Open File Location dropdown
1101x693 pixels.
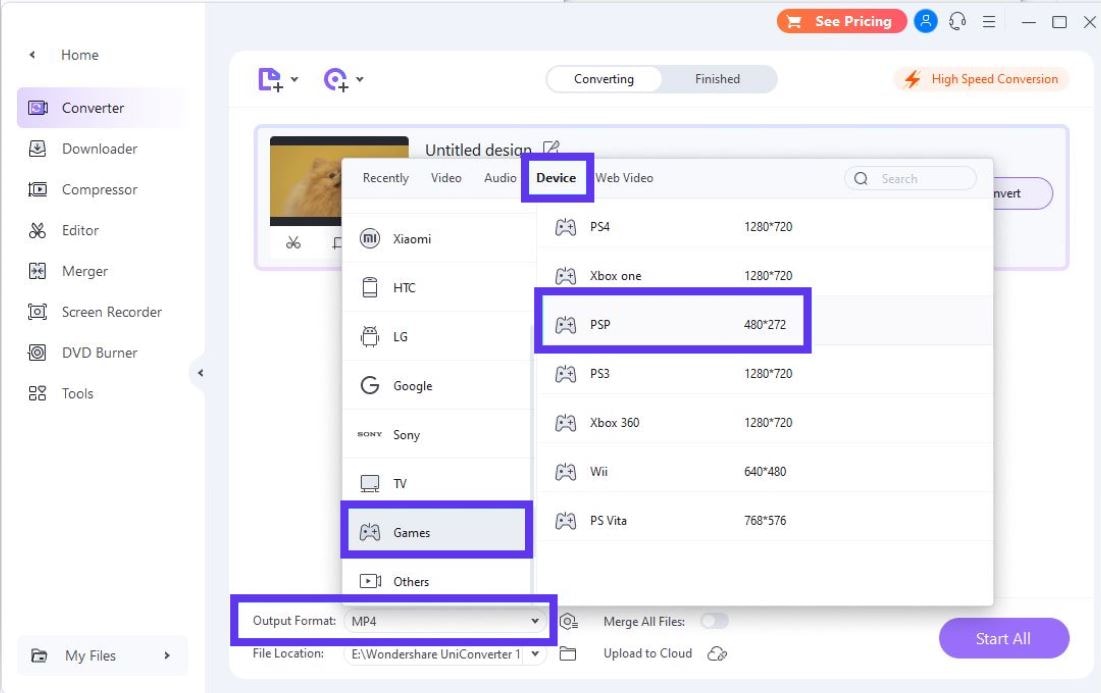(535, 654)
